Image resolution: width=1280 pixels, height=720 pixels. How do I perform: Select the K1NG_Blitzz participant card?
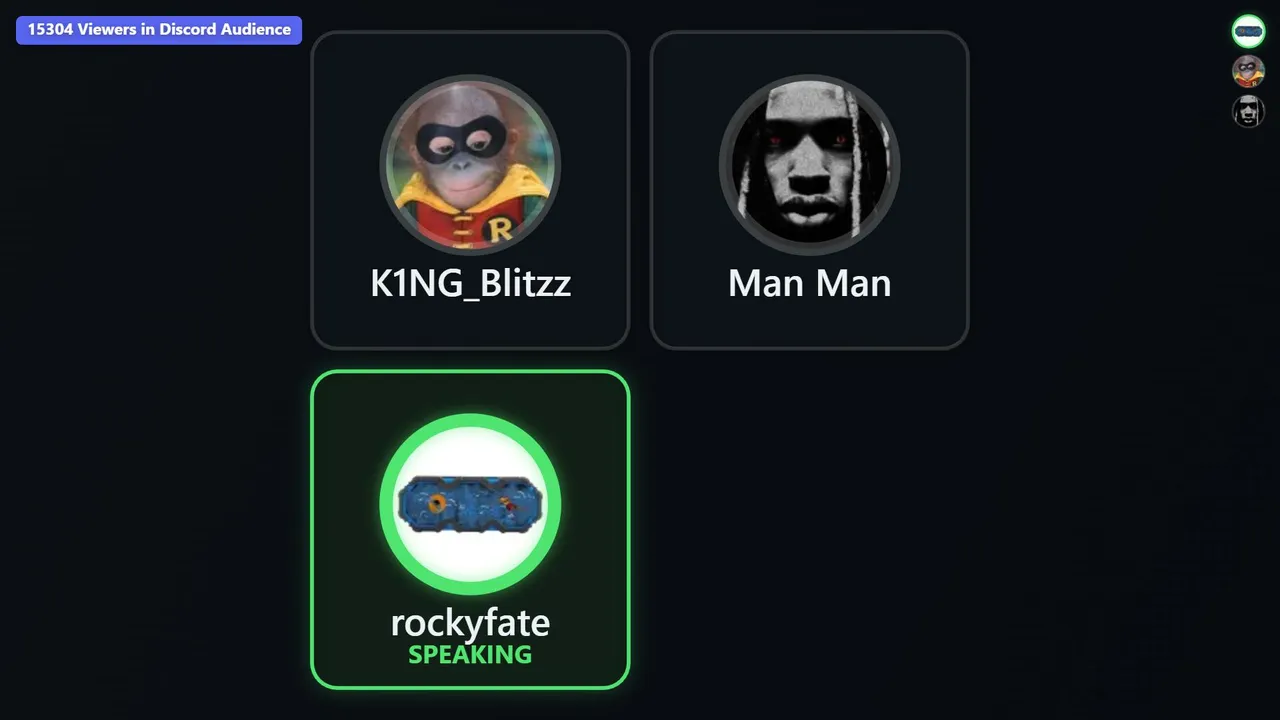pyautogui.click(x=470, y=190)
